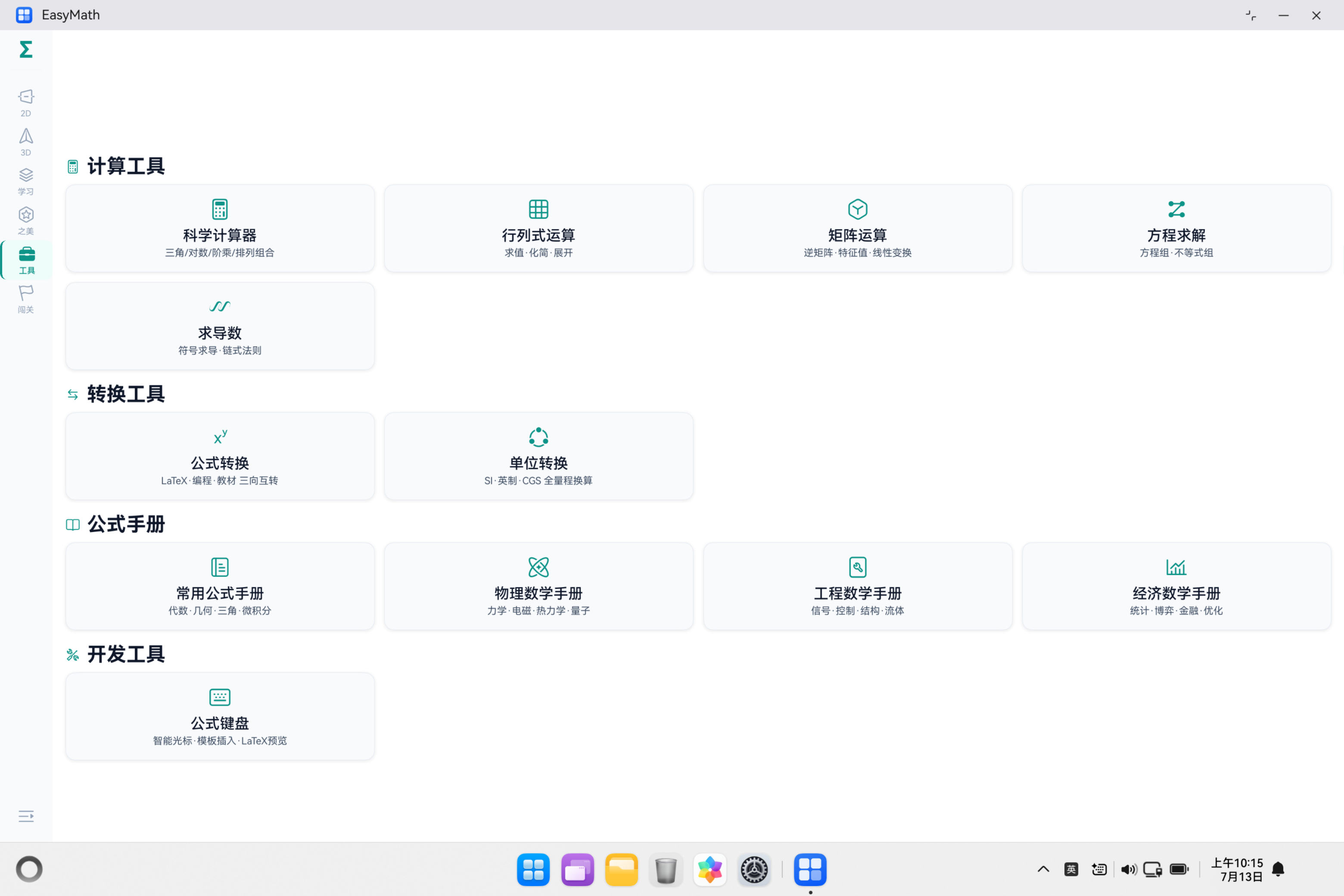
Task: Select the 工具 sidebar tab
Action: (26, 261)
